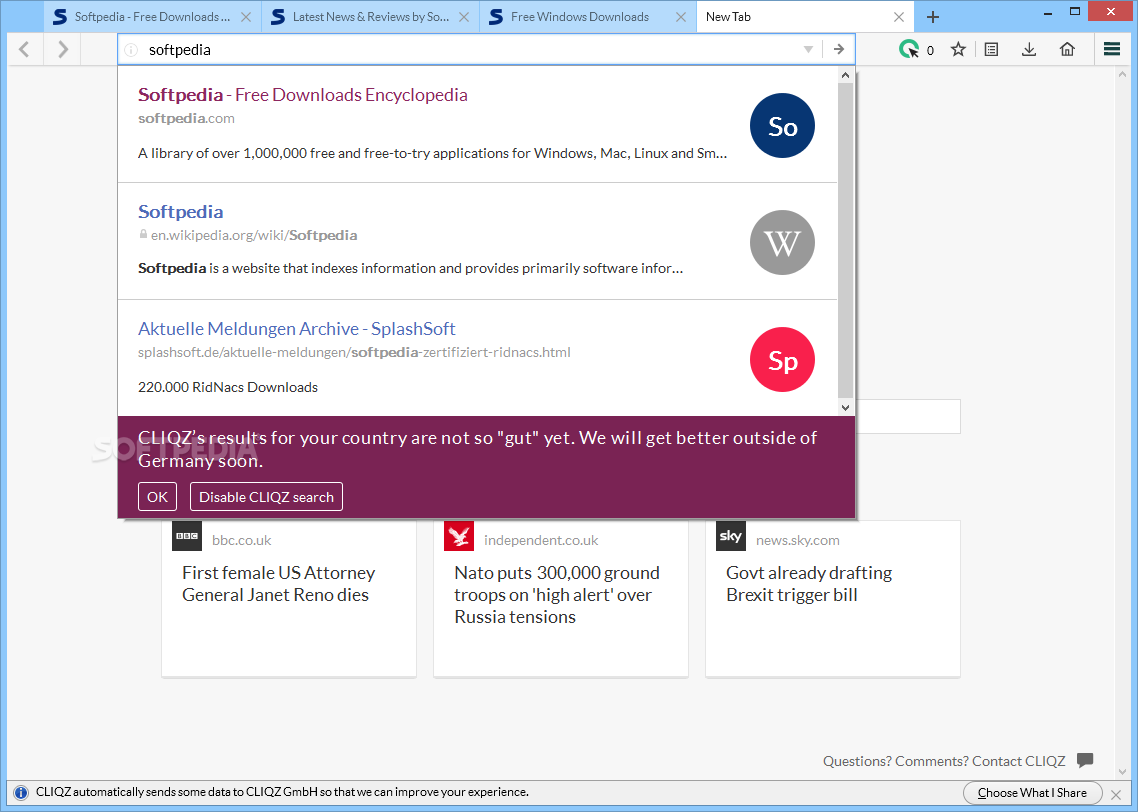Open a new tab with plus button

(933, 17)
